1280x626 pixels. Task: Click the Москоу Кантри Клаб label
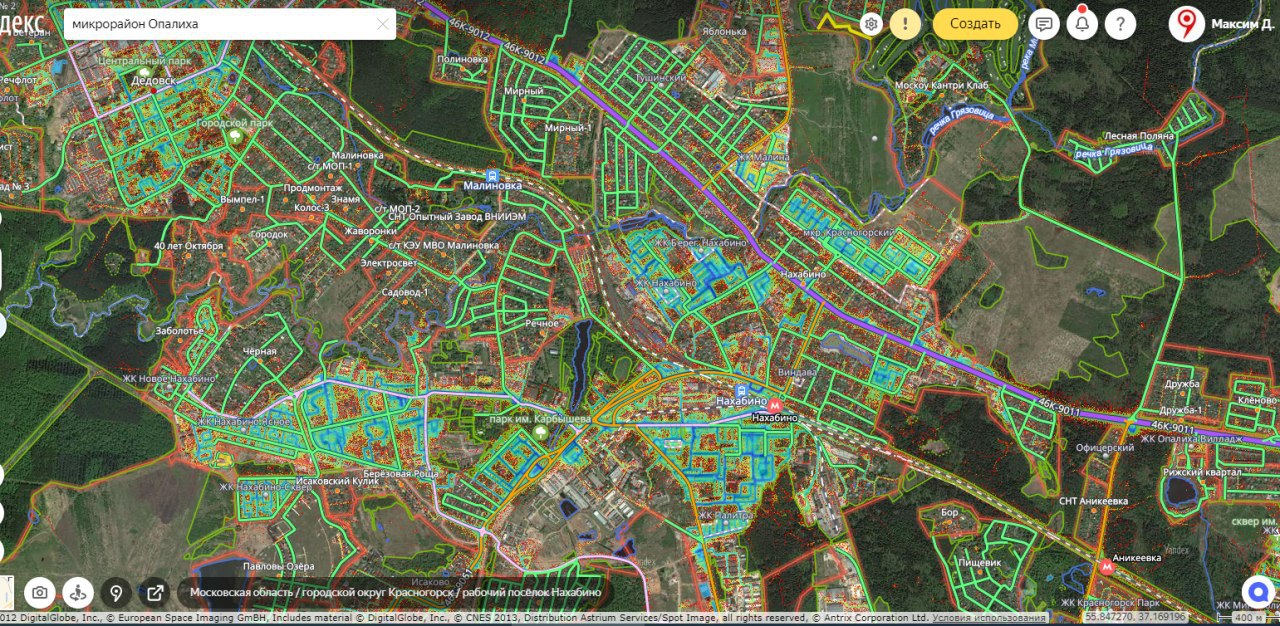pos(941,86)
